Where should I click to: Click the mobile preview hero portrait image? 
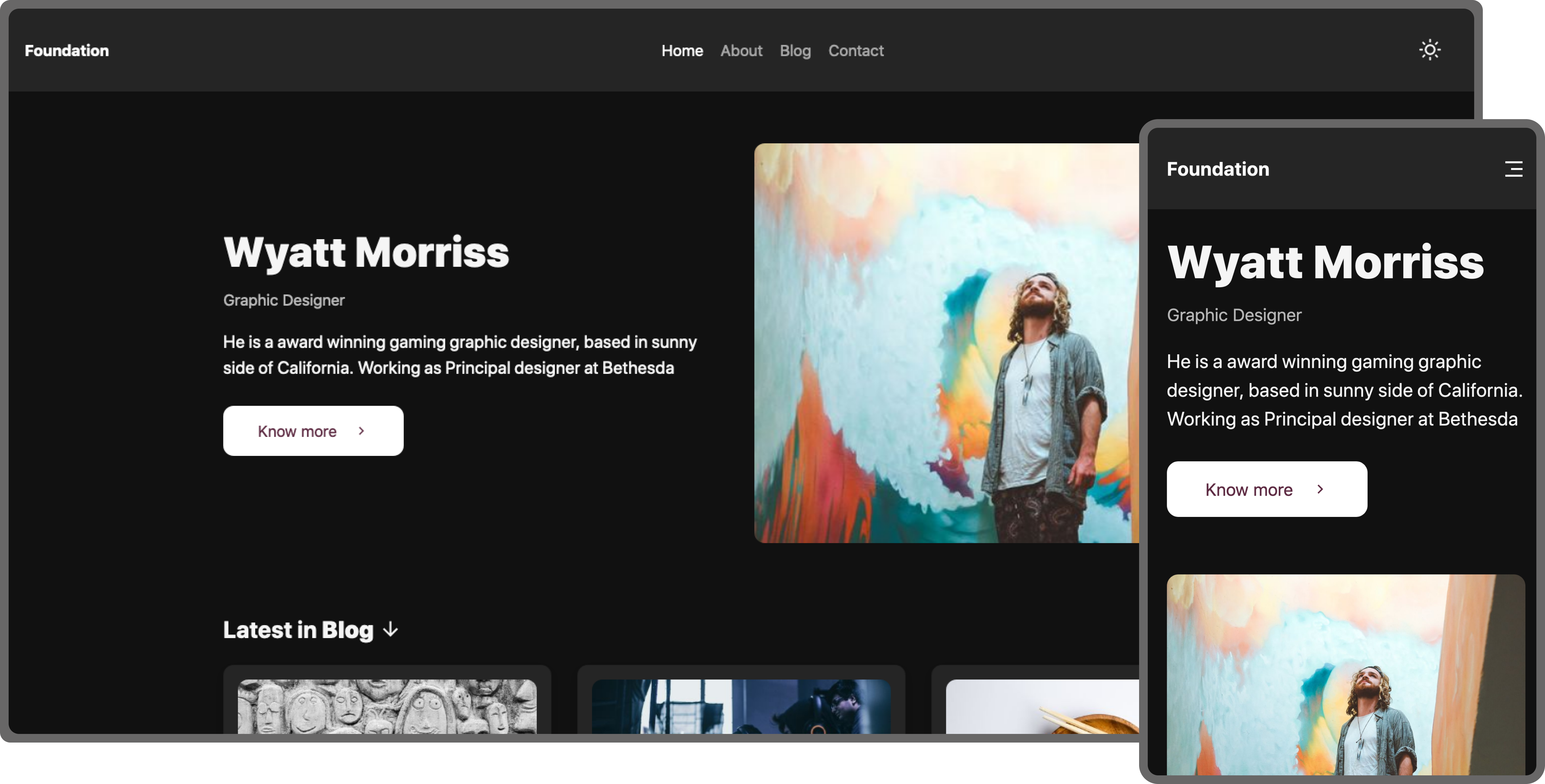tap(1345, 674)
